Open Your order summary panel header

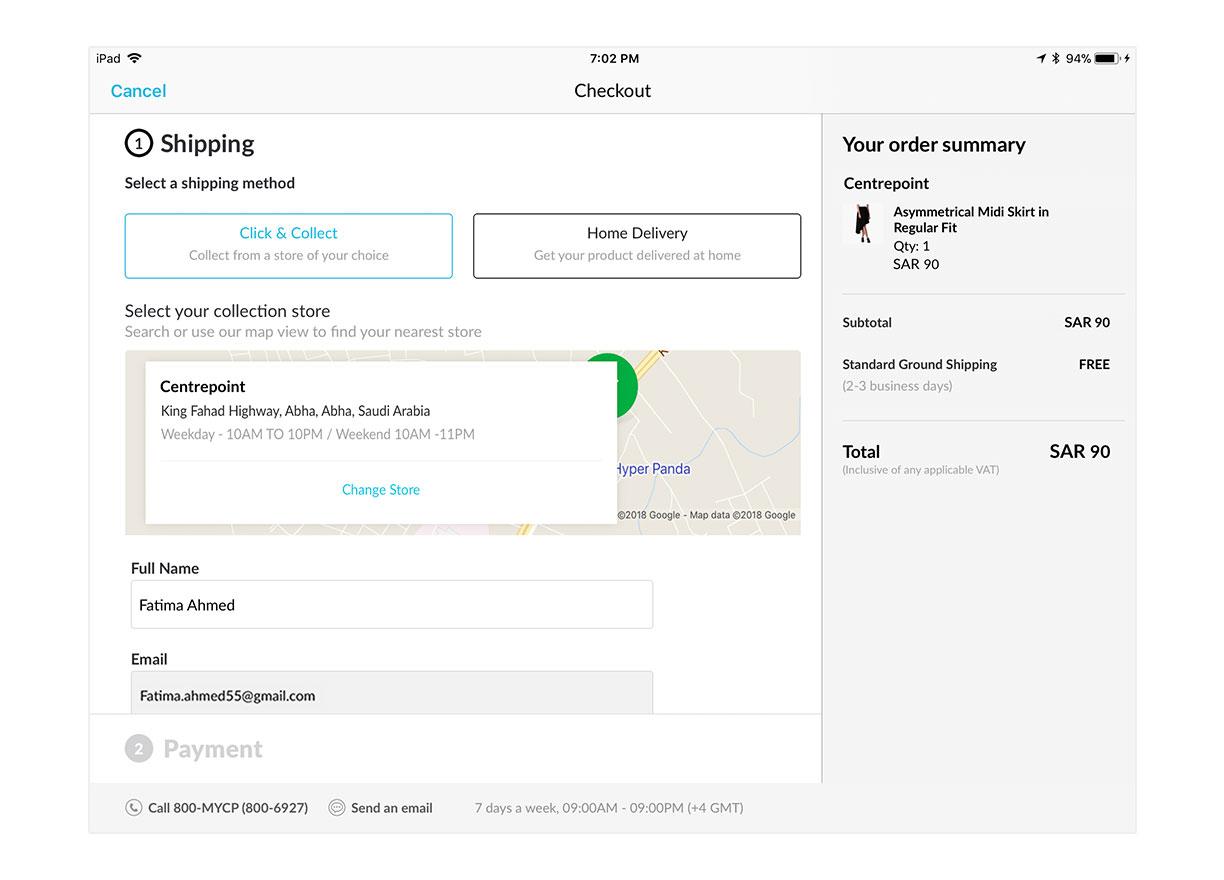point(933,144)
